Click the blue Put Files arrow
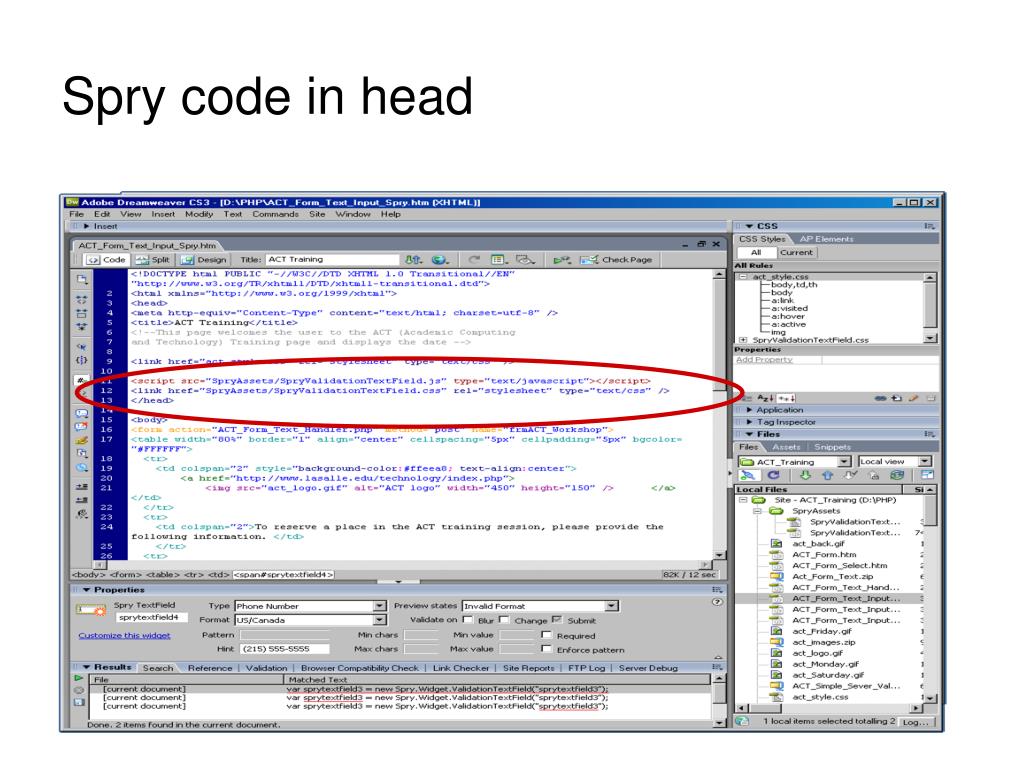The height and width of the screenshot is (768, 1024). point(827,475)
